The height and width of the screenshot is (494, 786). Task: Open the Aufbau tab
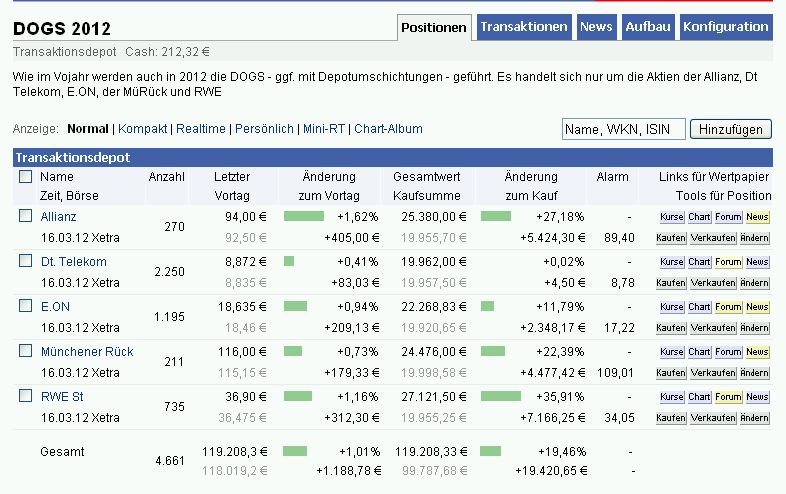[648, 27]
